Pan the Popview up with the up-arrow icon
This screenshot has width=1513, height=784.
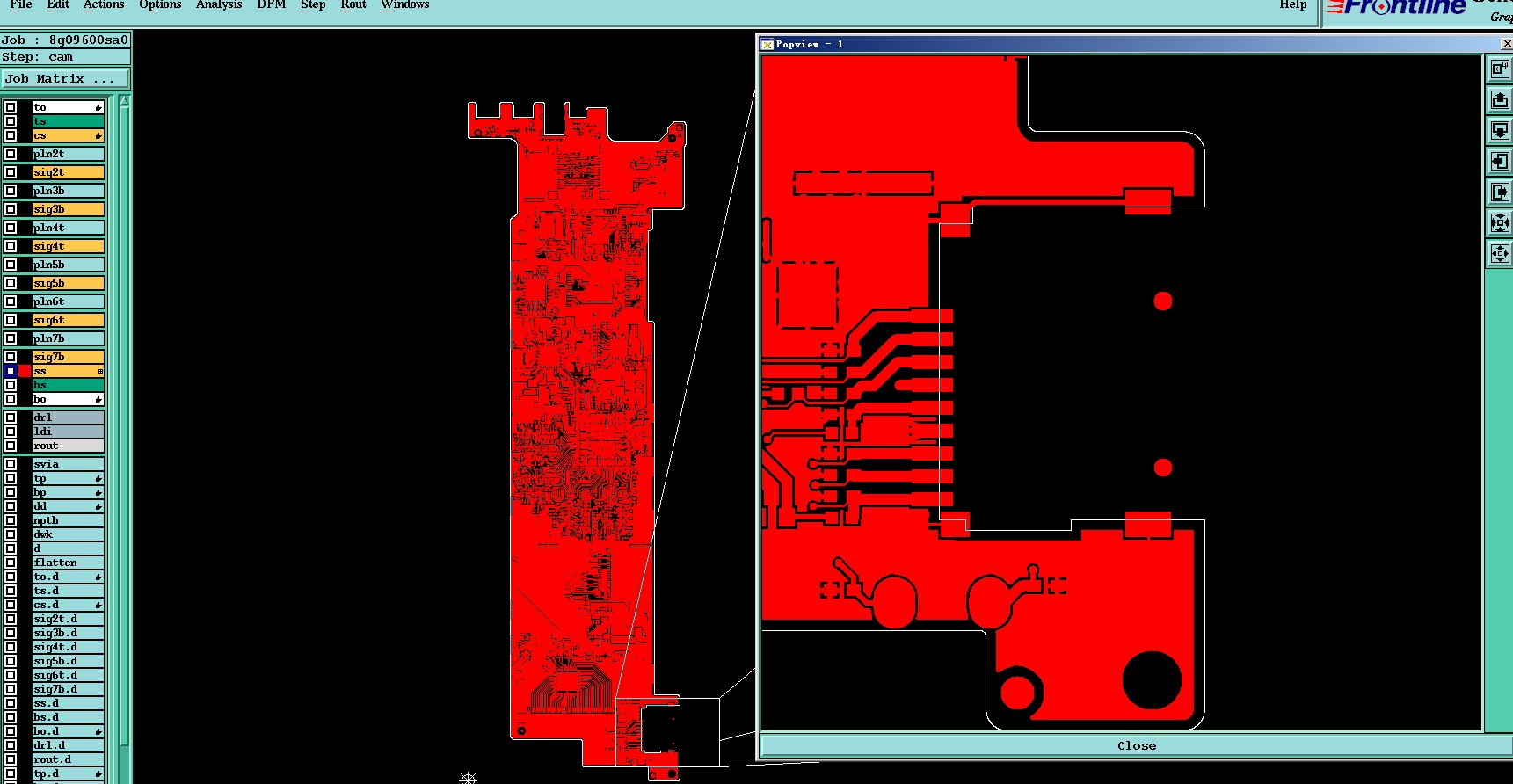1500,99
